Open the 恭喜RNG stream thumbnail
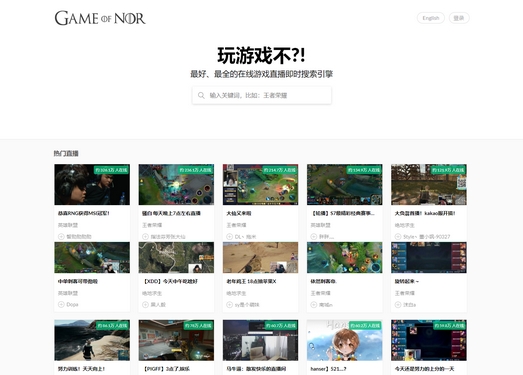 click(92, 184)
